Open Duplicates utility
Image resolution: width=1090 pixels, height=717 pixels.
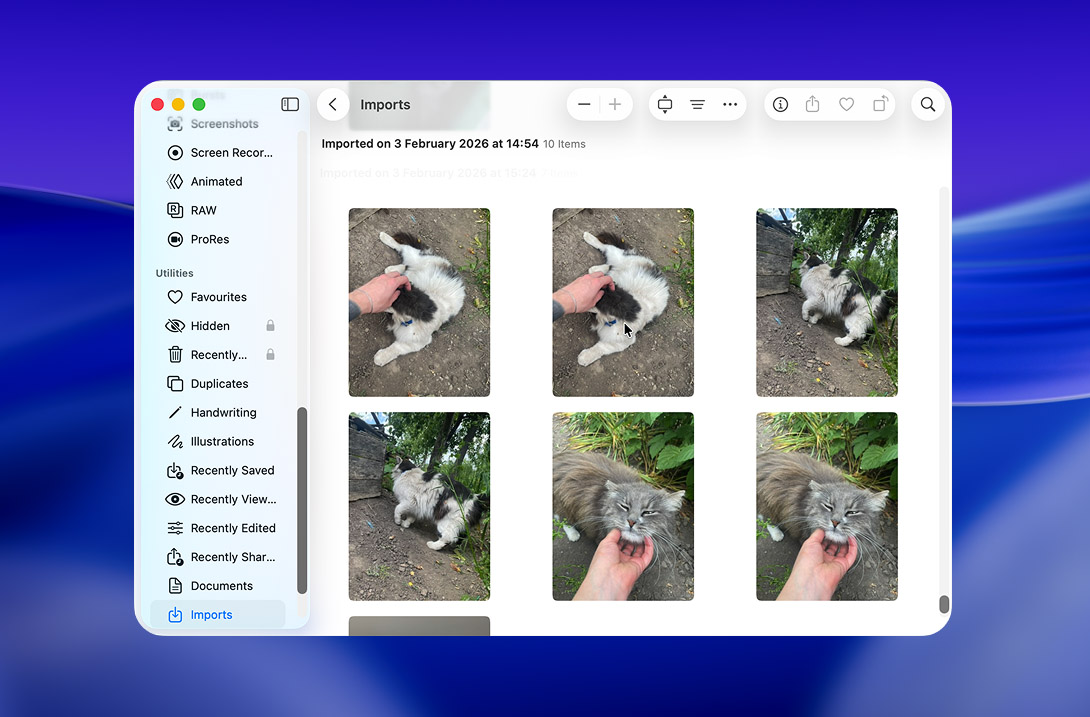click(x=218, y=384)
